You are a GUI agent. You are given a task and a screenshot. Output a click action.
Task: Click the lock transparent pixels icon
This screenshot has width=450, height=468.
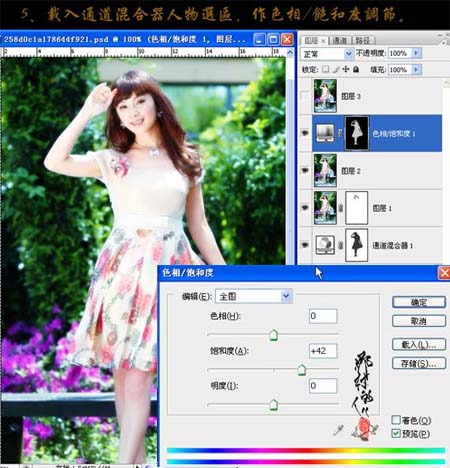point(326,69)
